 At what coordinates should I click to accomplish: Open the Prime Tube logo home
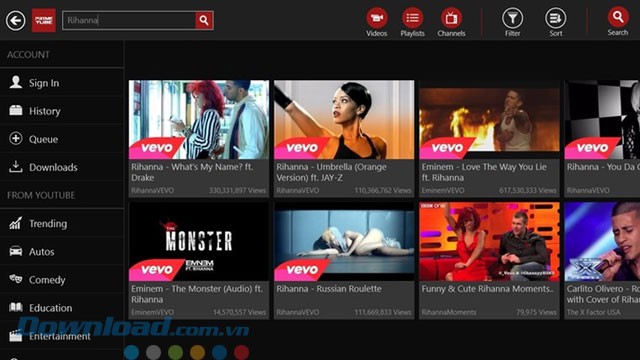44,20
